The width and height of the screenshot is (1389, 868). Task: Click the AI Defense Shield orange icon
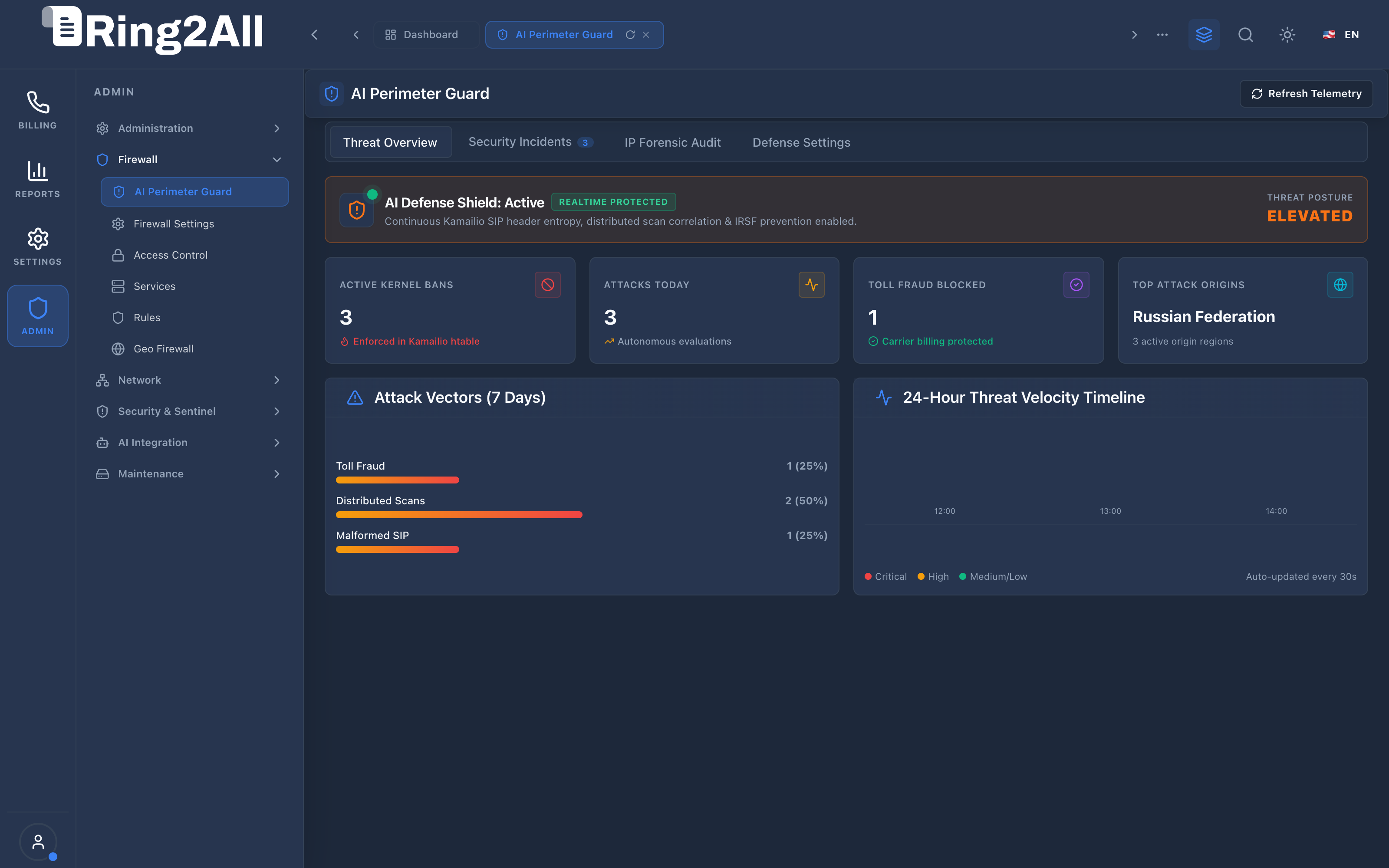[356, 210]
